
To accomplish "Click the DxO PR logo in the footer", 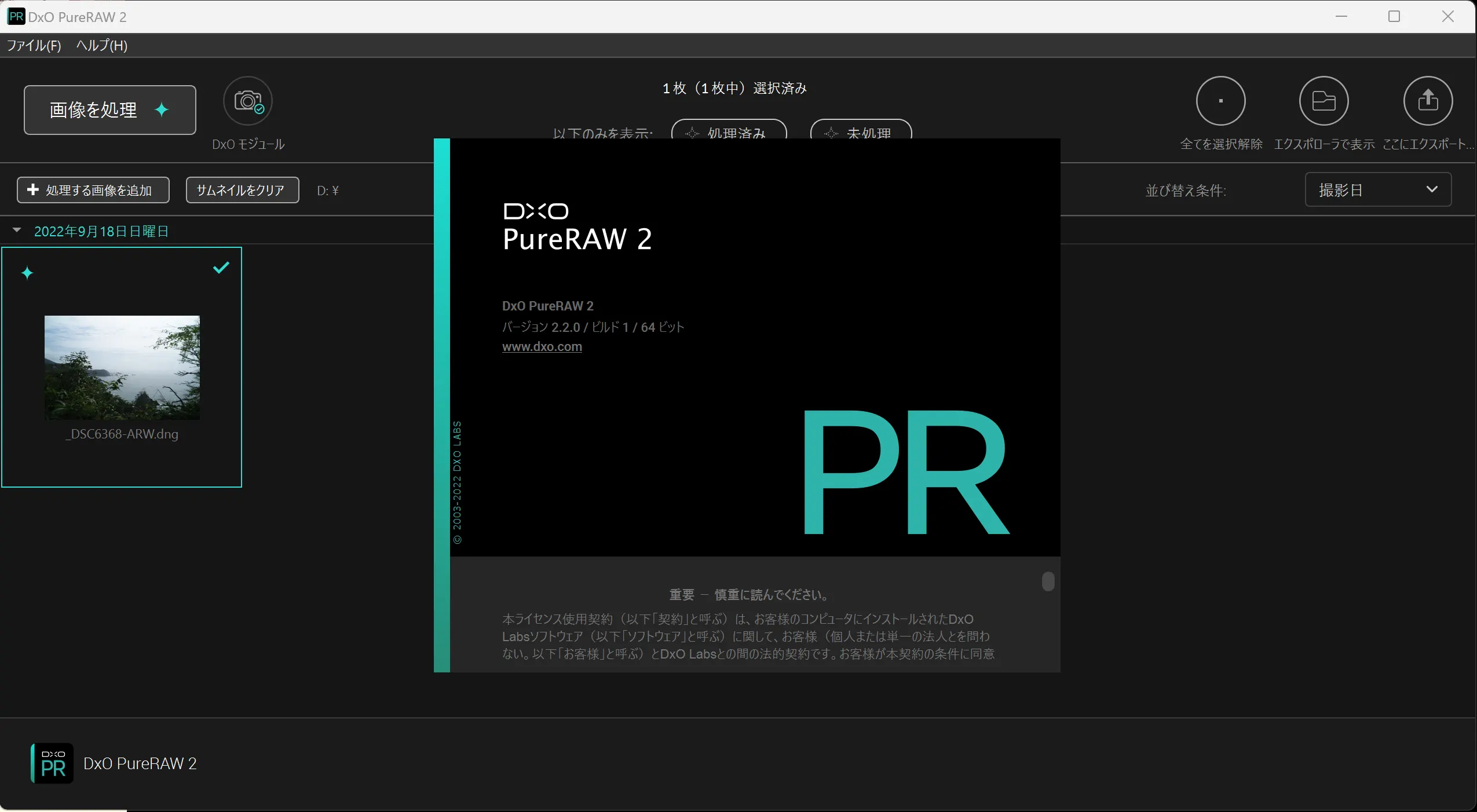I will pos(53,763).
